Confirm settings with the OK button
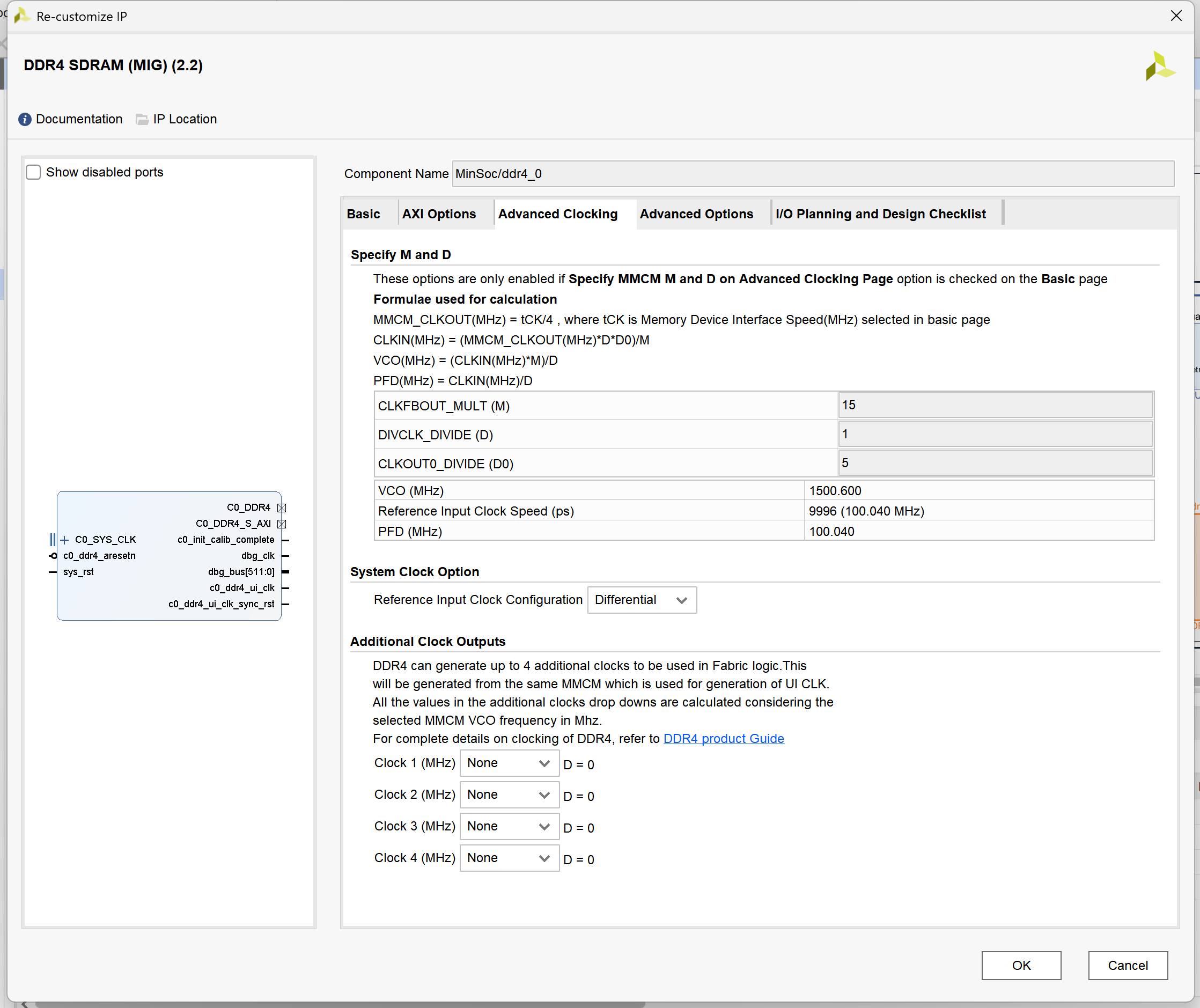1200x1008 pixels. pos(1021,966)
